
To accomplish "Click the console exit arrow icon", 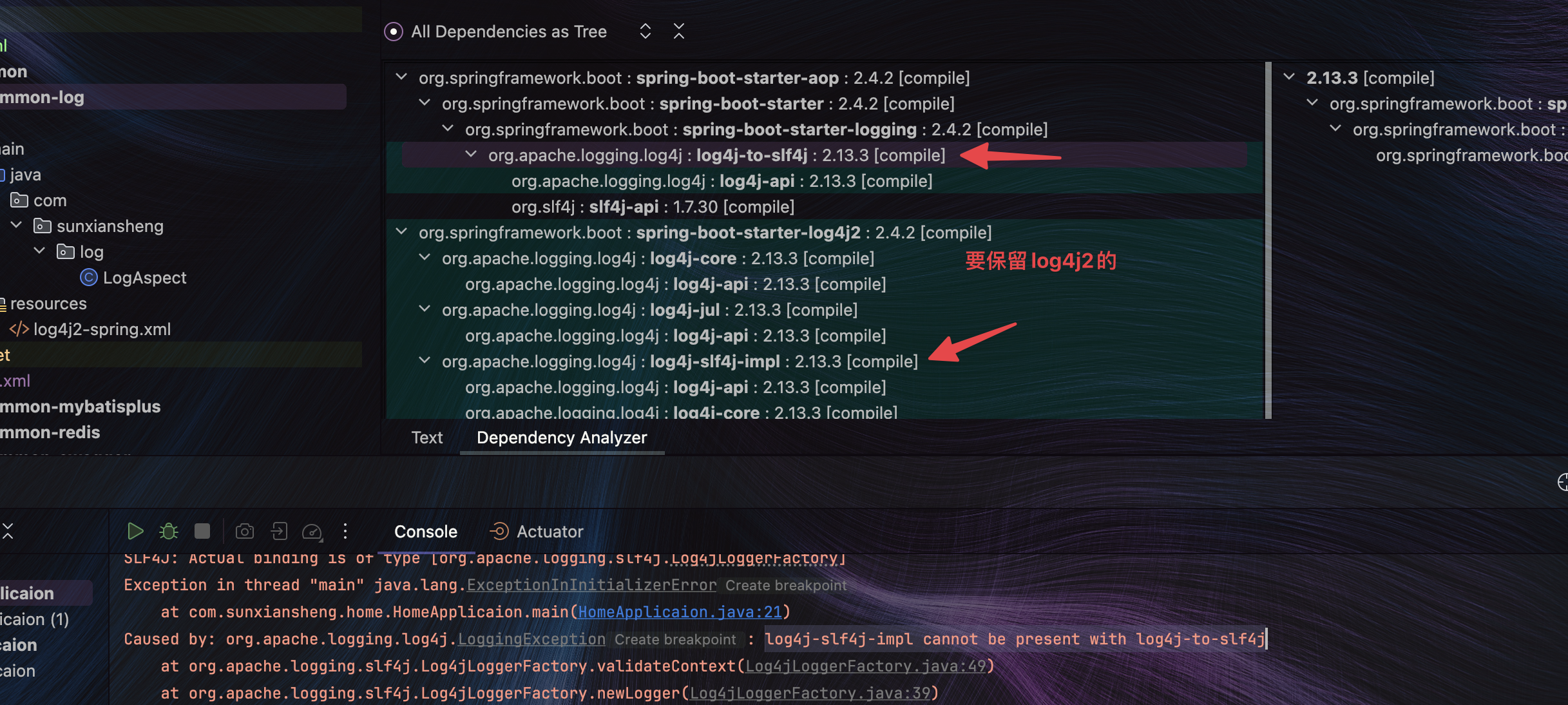I will [279, 531].
